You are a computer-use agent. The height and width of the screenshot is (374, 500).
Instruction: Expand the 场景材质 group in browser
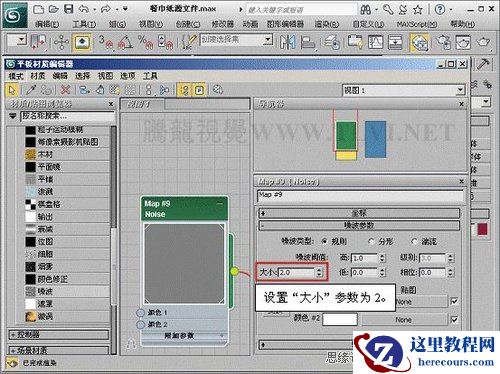tap(59, 350)
